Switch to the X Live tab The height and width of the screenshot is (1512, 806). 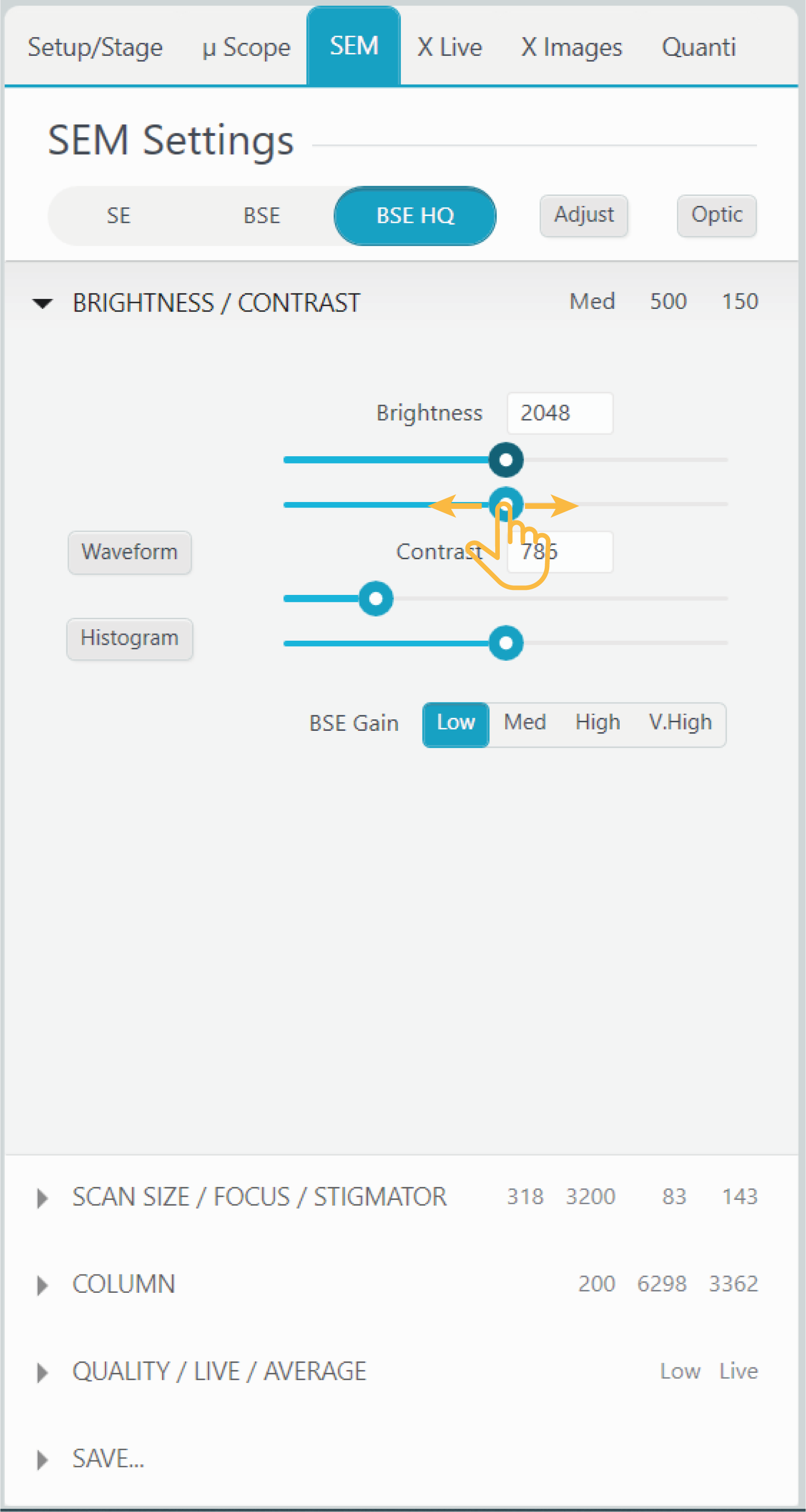pyautogui.click(x=449, y=47)
